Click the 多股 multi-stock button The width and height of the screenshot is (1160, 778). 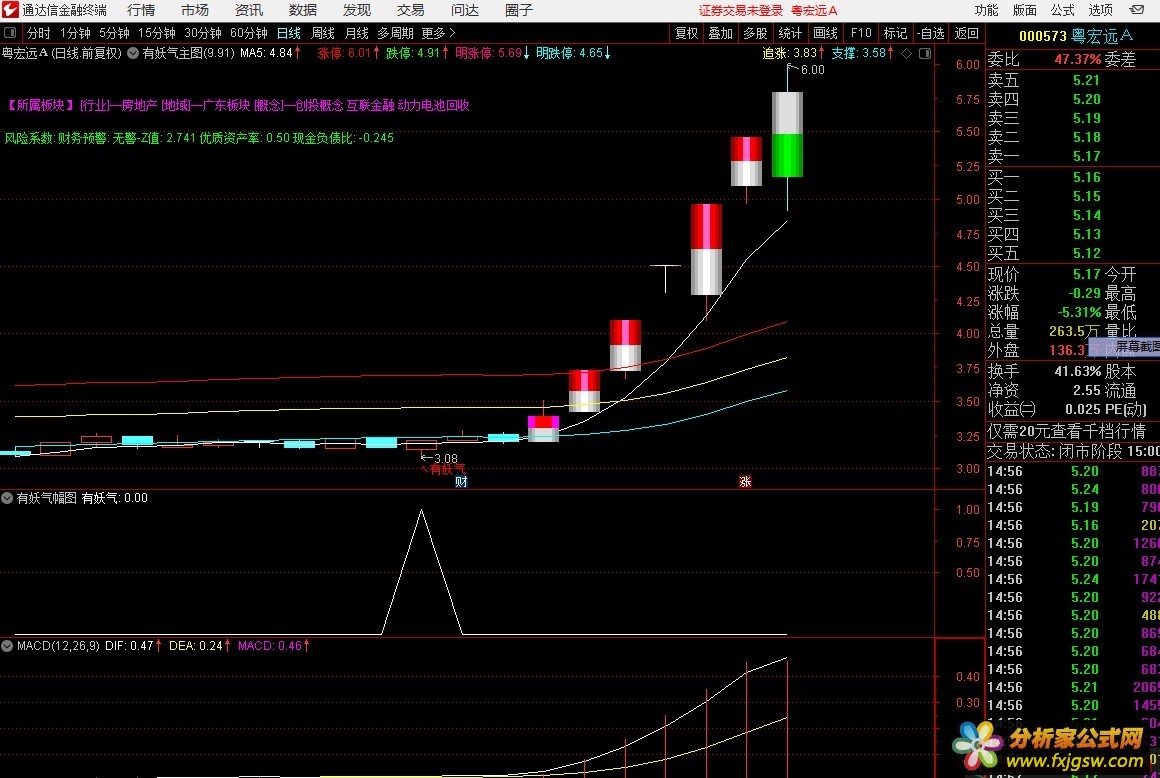(x=755, y=33)
